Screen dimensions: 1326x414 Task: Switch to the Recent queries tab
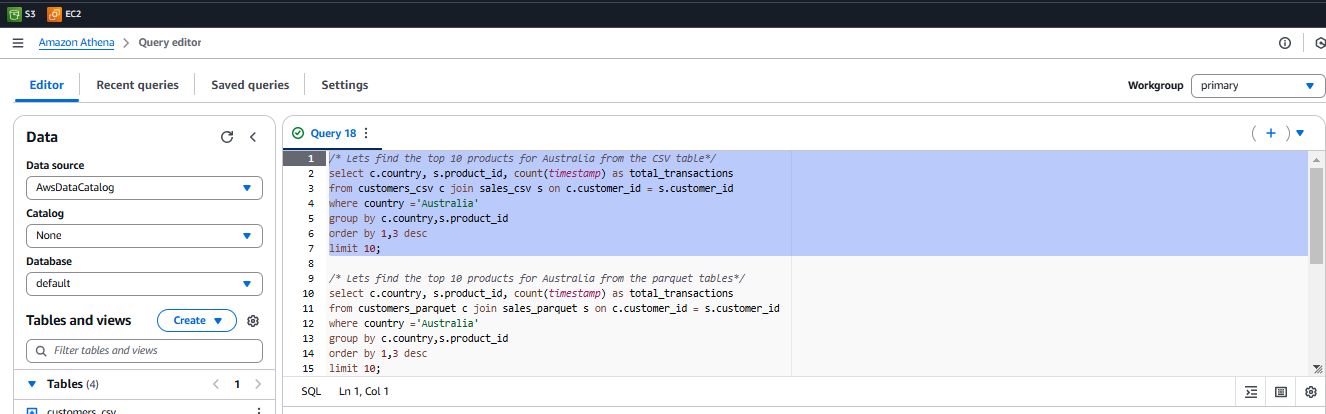(137, 86)
